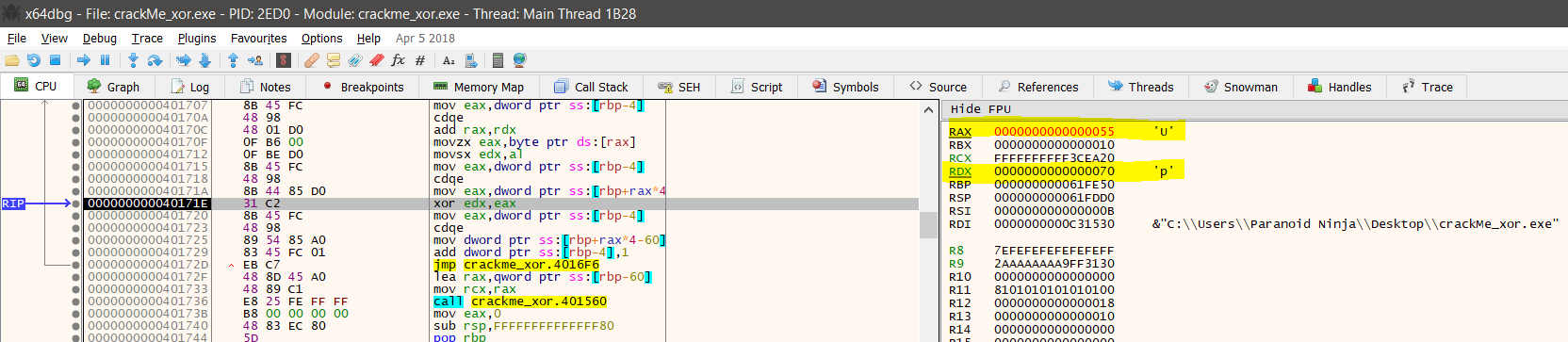The width and height of the screenshot is (1568, 342).
Task: Open the Favourites menu
Action: point(259,38)
